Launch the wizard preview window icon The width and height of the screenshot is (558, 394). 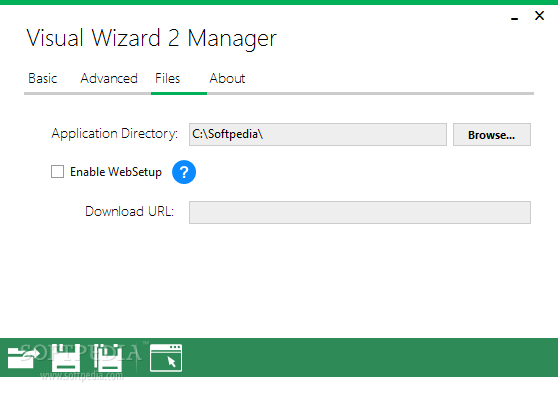pos(166,358)
